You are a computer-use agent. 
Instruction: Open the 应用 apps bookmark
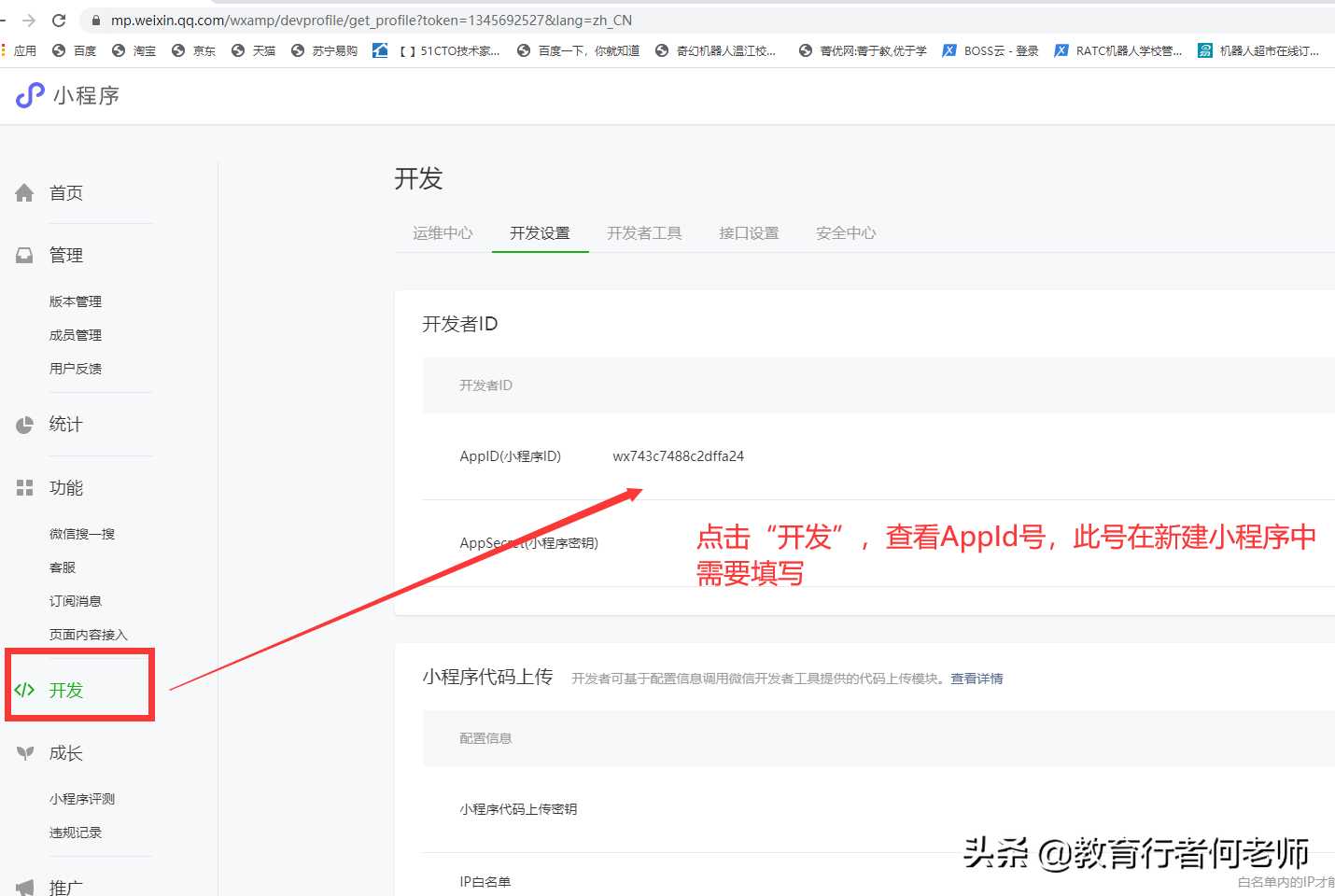20,50
